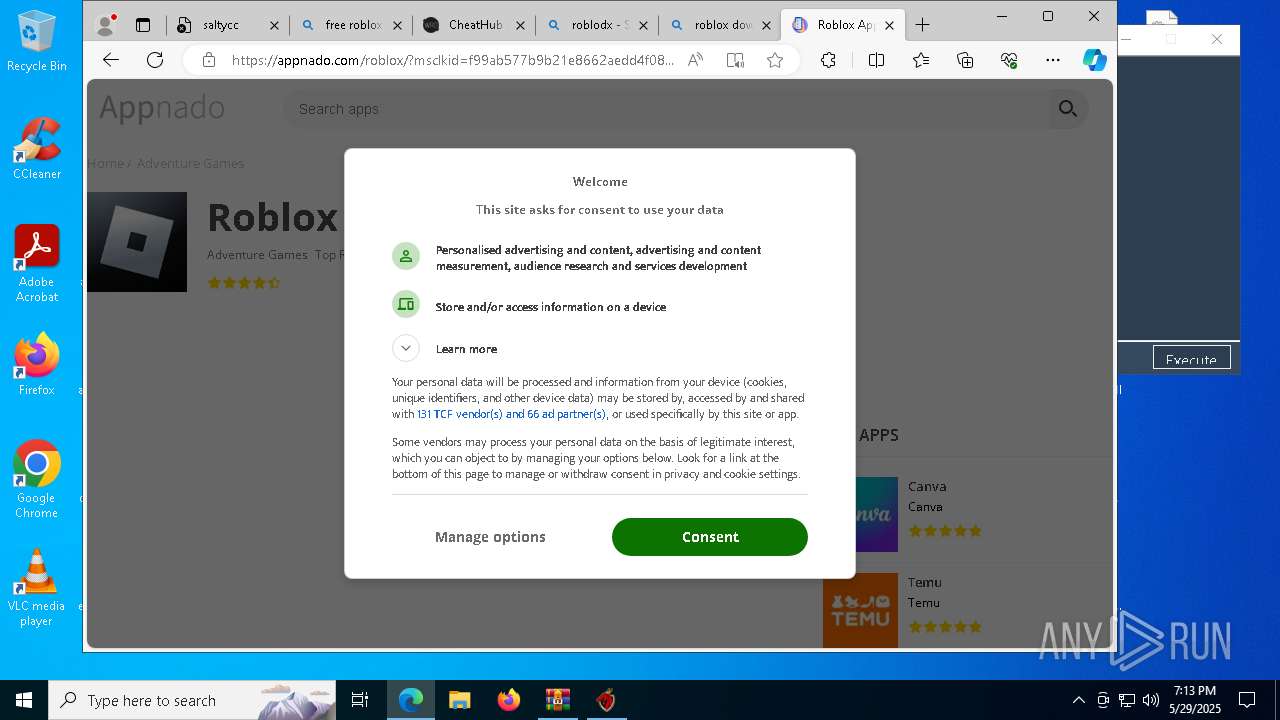This screenshot has height=720, width=1280.
Task: Open the Temu app thumbnail
Action: [860, 610]
